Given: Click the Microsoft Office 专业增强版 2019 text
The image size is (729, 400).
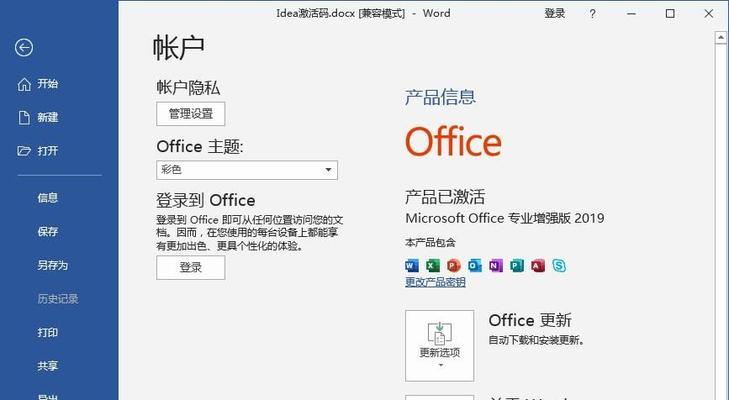Looking at the screenshot, I should click(505, 218).
